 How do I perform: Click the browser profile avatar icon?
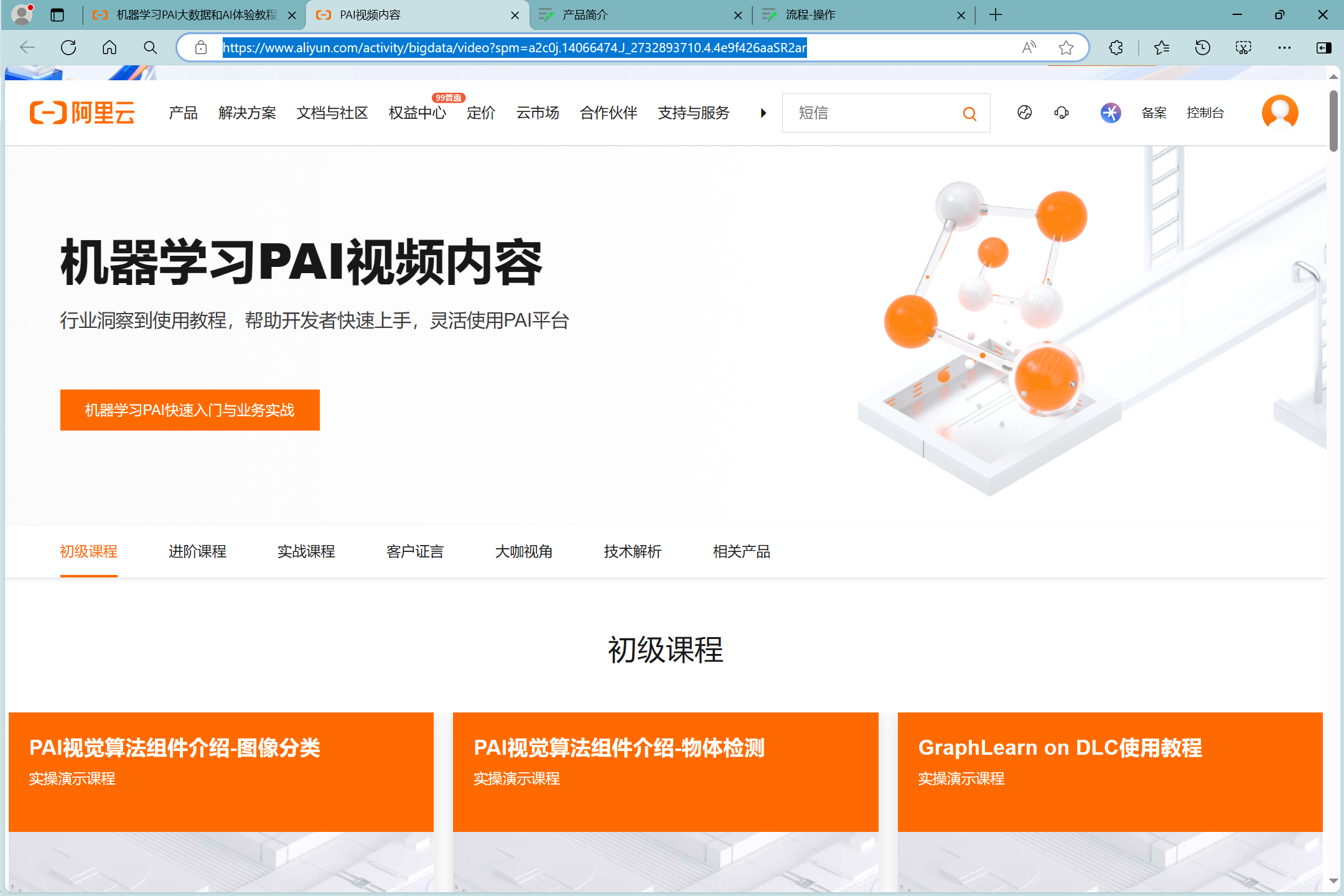coord(22,14)
